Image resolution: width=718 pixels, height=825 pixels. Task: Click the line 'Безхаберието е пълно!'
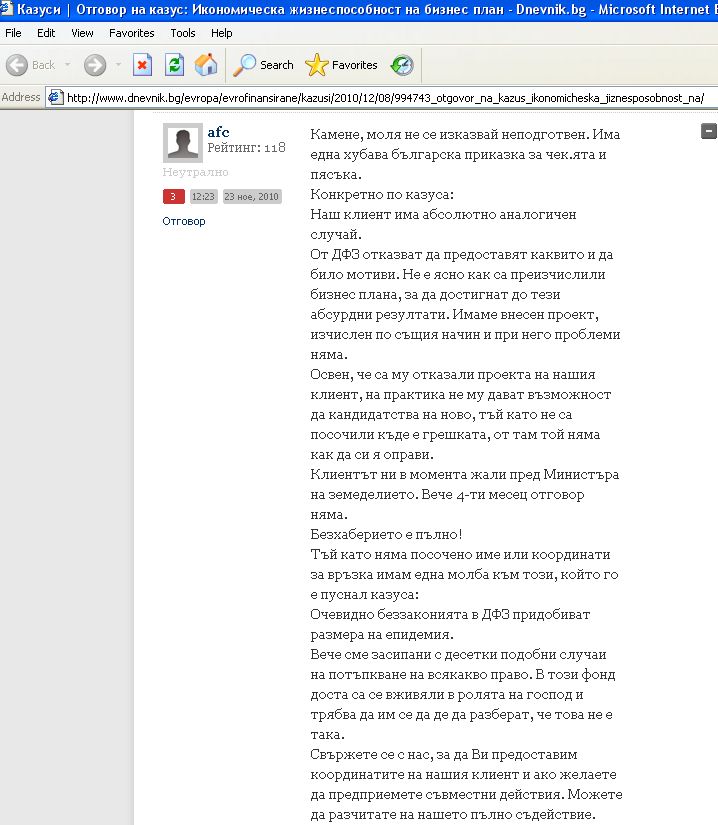tap(386, 535)
